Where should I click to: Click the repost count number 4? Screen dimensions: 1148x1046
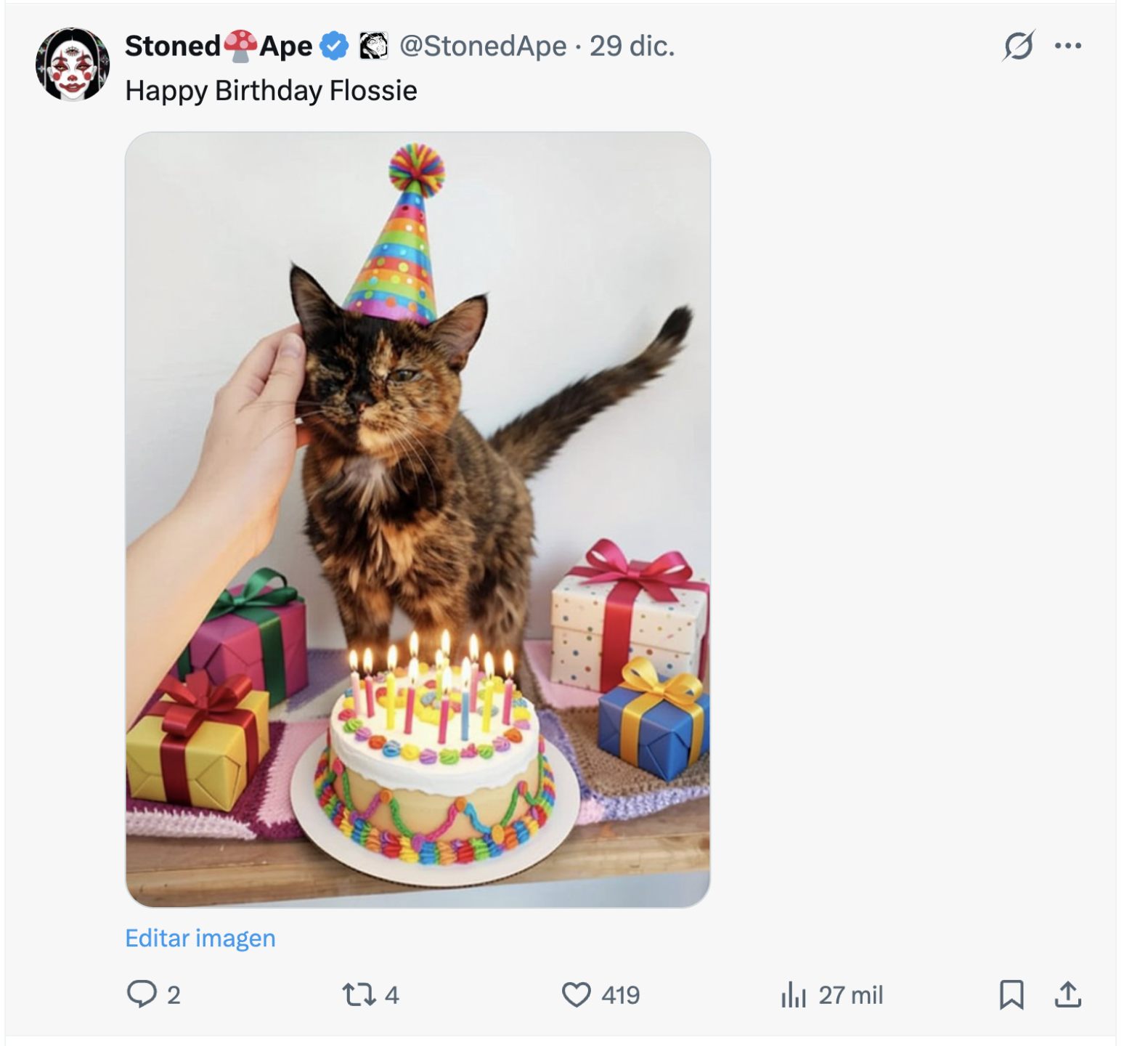pos(392,994)
